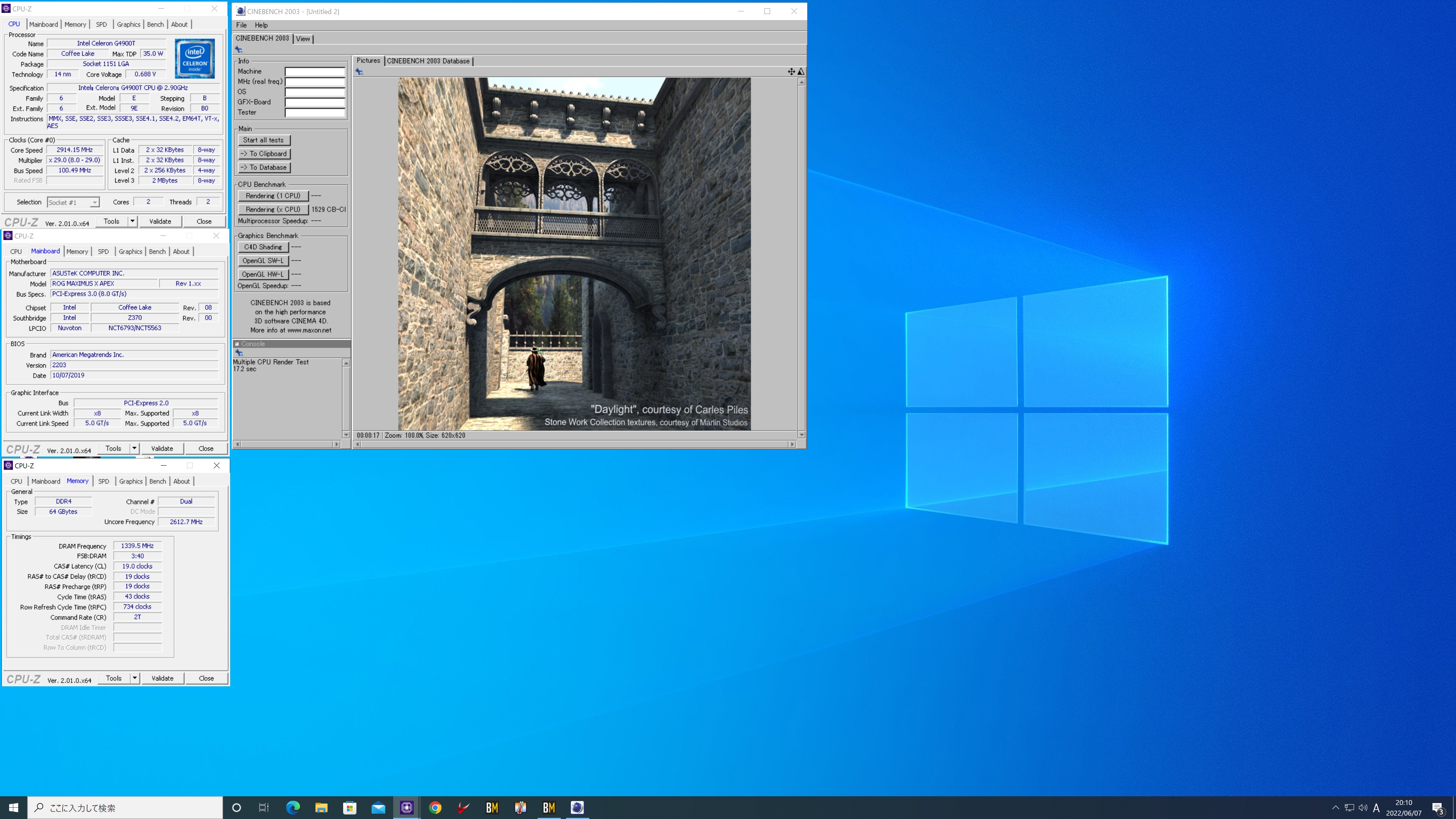Open Tools dropdown arrow in Mainboard CPU-Z window
Viewport: 1456px width, 819px height.
(x=135, y=448)
